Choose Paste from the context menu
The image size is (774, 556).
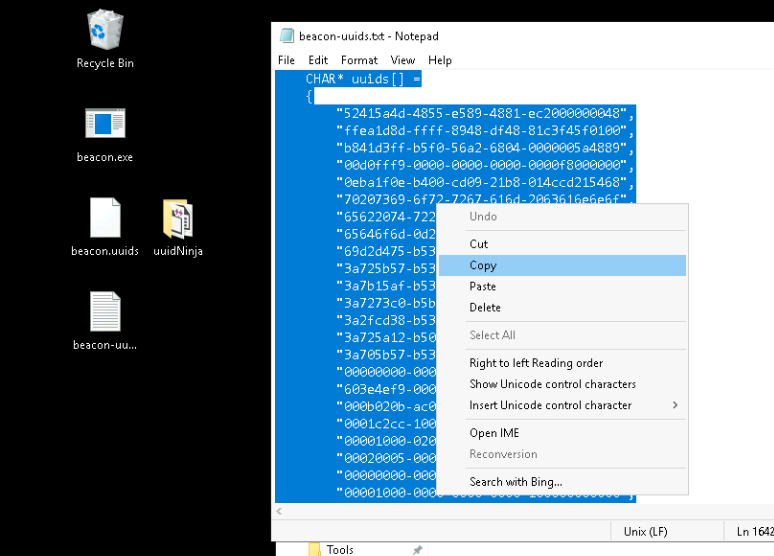pos(562,286)
